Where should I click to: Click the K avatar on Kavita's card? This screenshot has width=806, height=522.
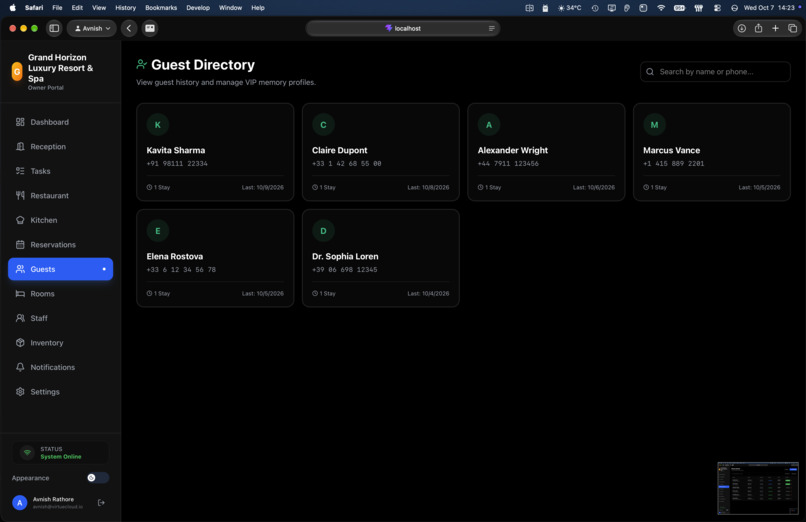[x=158, y=124]
